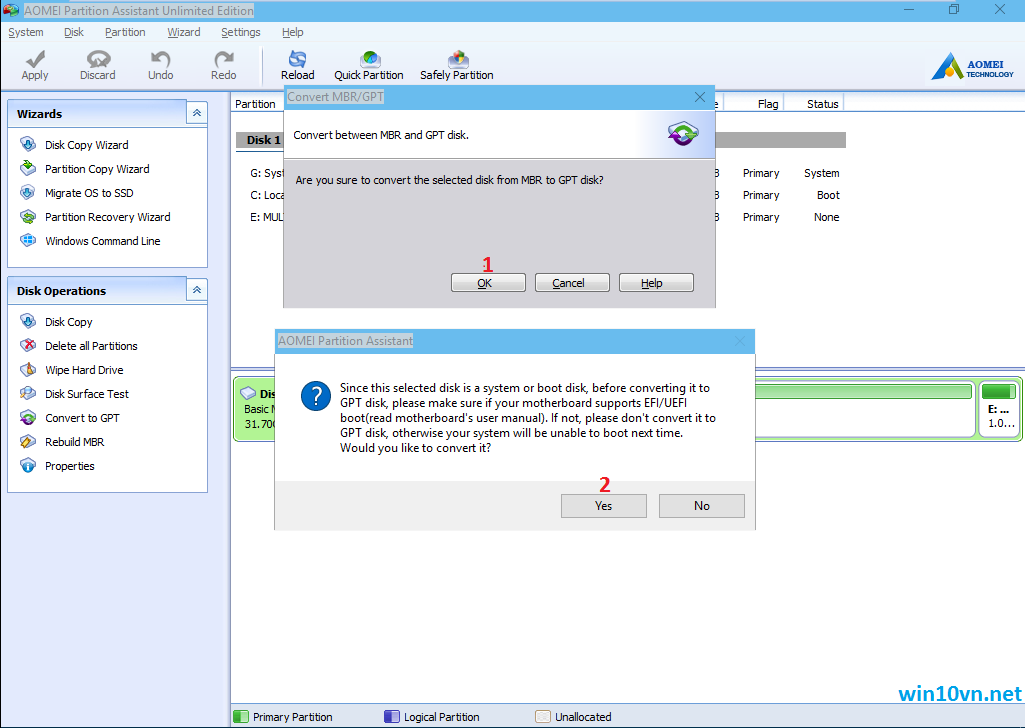Collapse the Disk Operations panel
The width and height of the screenshot is (1025, 728).
[197, 290]
